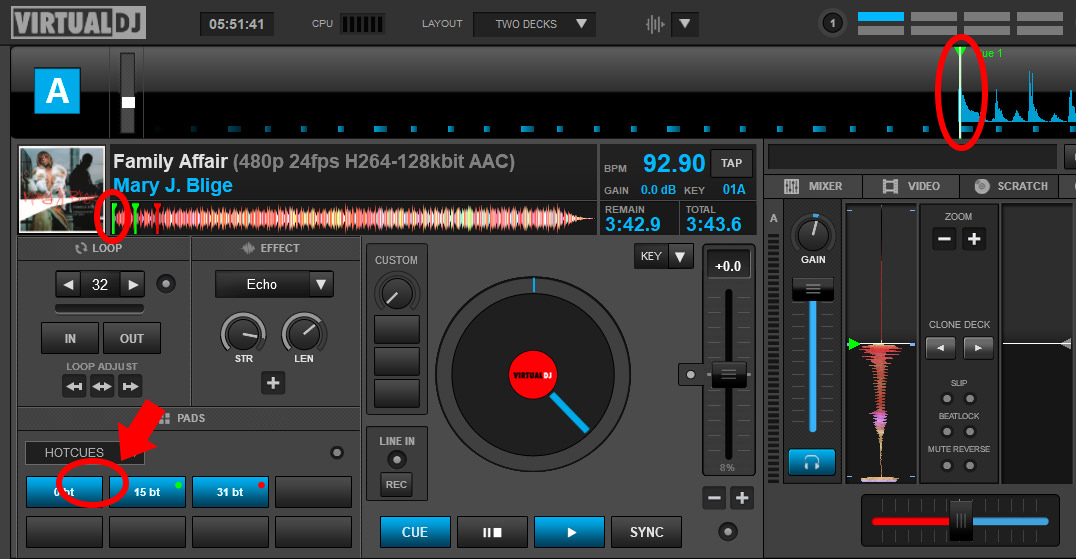Open the LAYOUT TWO DECKS dropdown
Screen dimensions: 1076x559
click(535, 24)
